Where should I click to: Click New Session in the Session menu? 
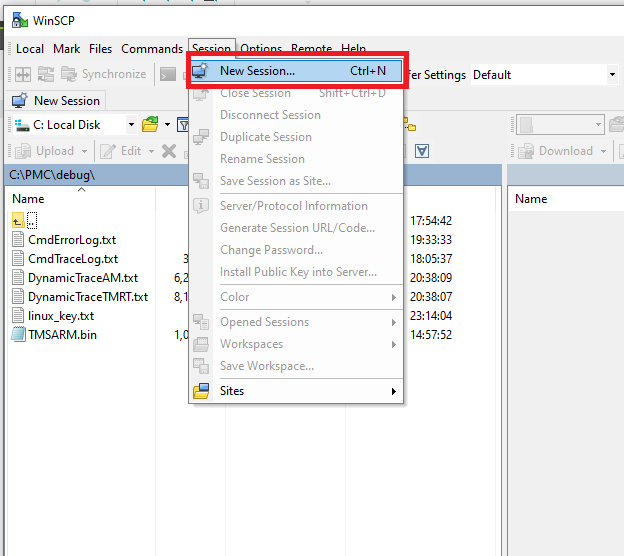(x=257, y=71)
